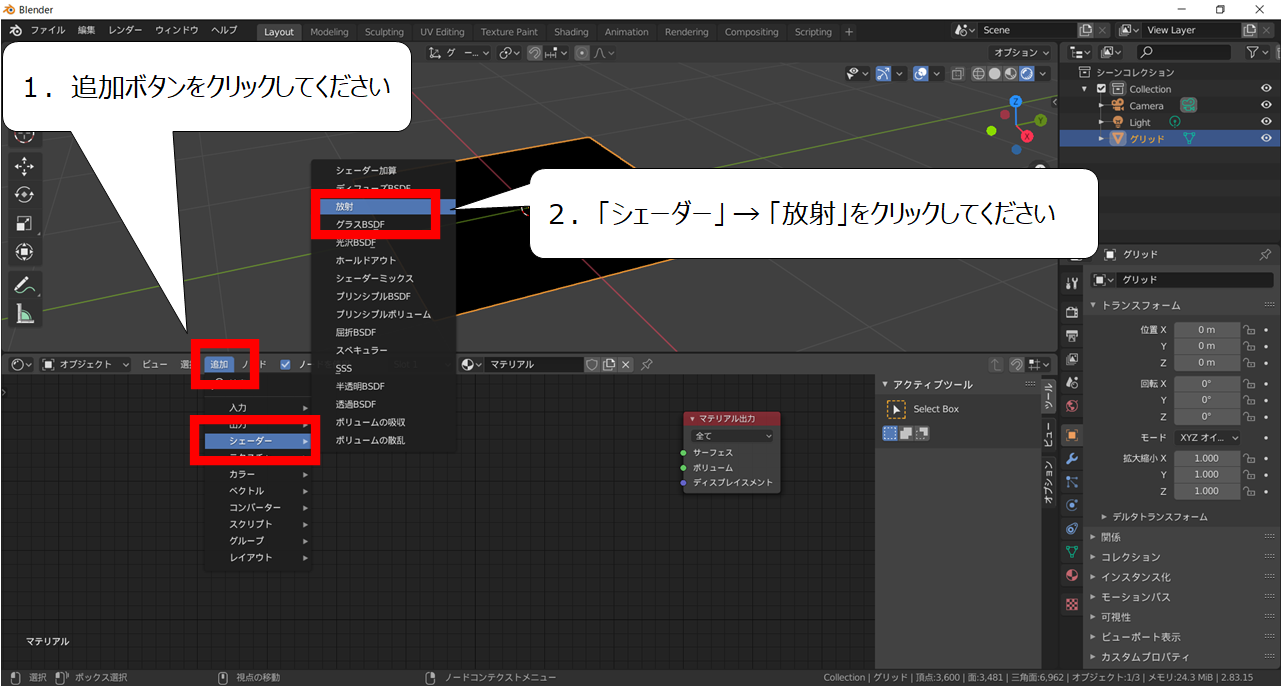The width and height of the screenshot is (1281, 686).
Task: Open the Modifier properties blue wrench tab
Action: [1071, 459]
